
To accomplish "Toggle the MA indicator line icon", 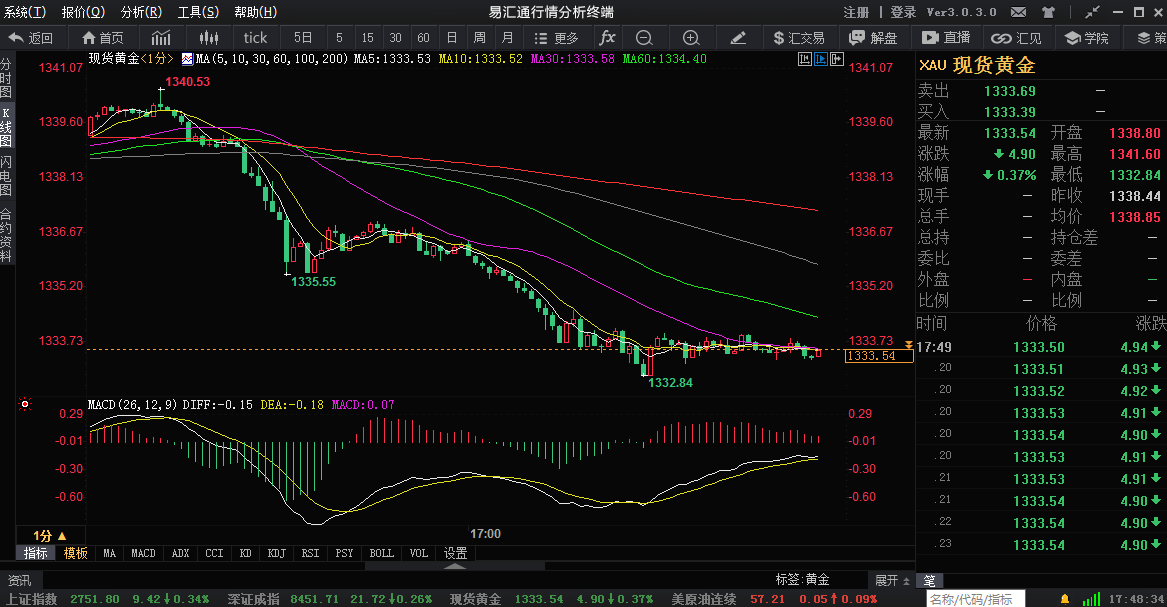I will 187,59.
